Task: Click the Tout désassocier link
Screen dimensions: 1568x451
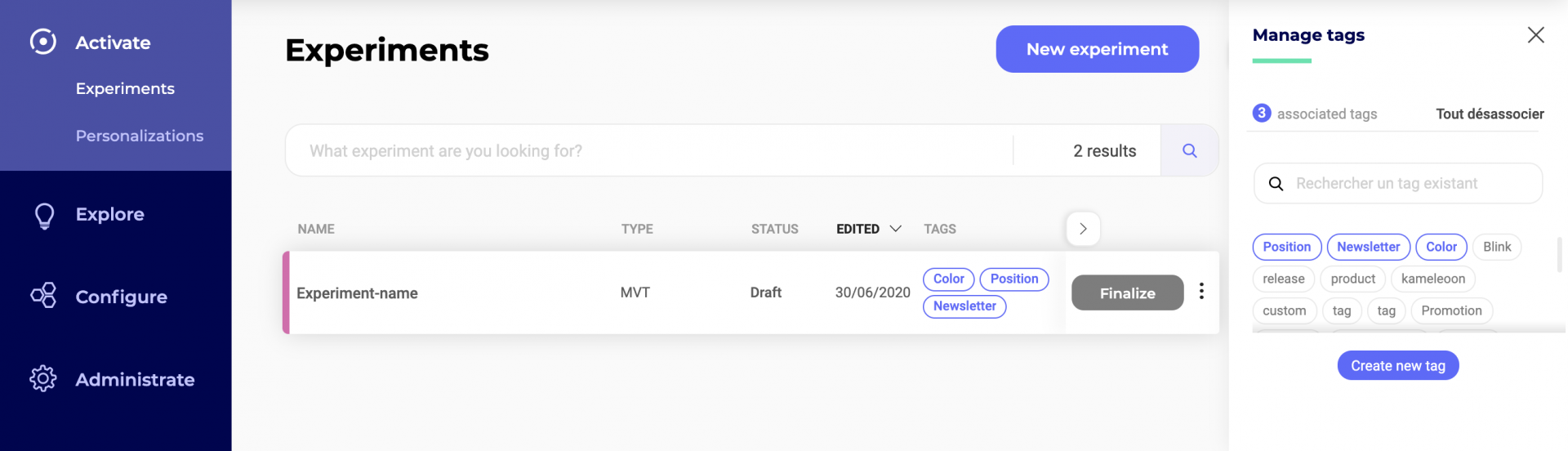Action: [x=1490, y=114]
